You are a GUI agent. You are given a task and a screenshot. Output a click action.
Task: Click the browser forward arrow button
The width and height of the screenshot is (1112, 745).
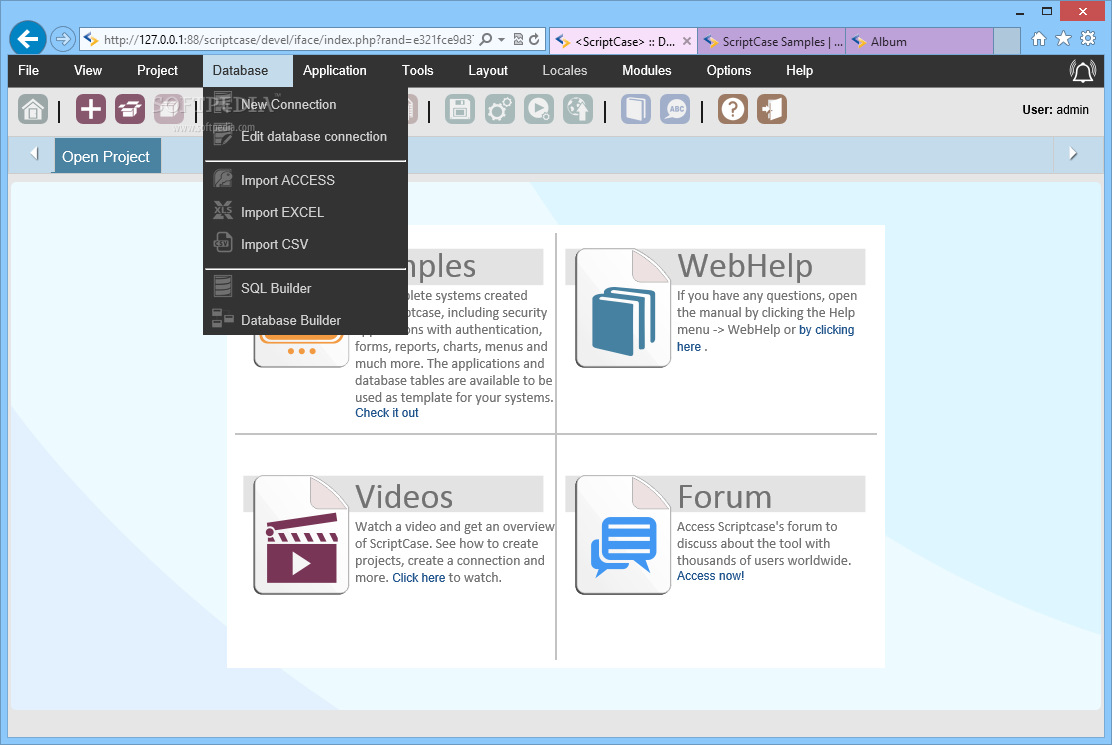tap(63, 39)
